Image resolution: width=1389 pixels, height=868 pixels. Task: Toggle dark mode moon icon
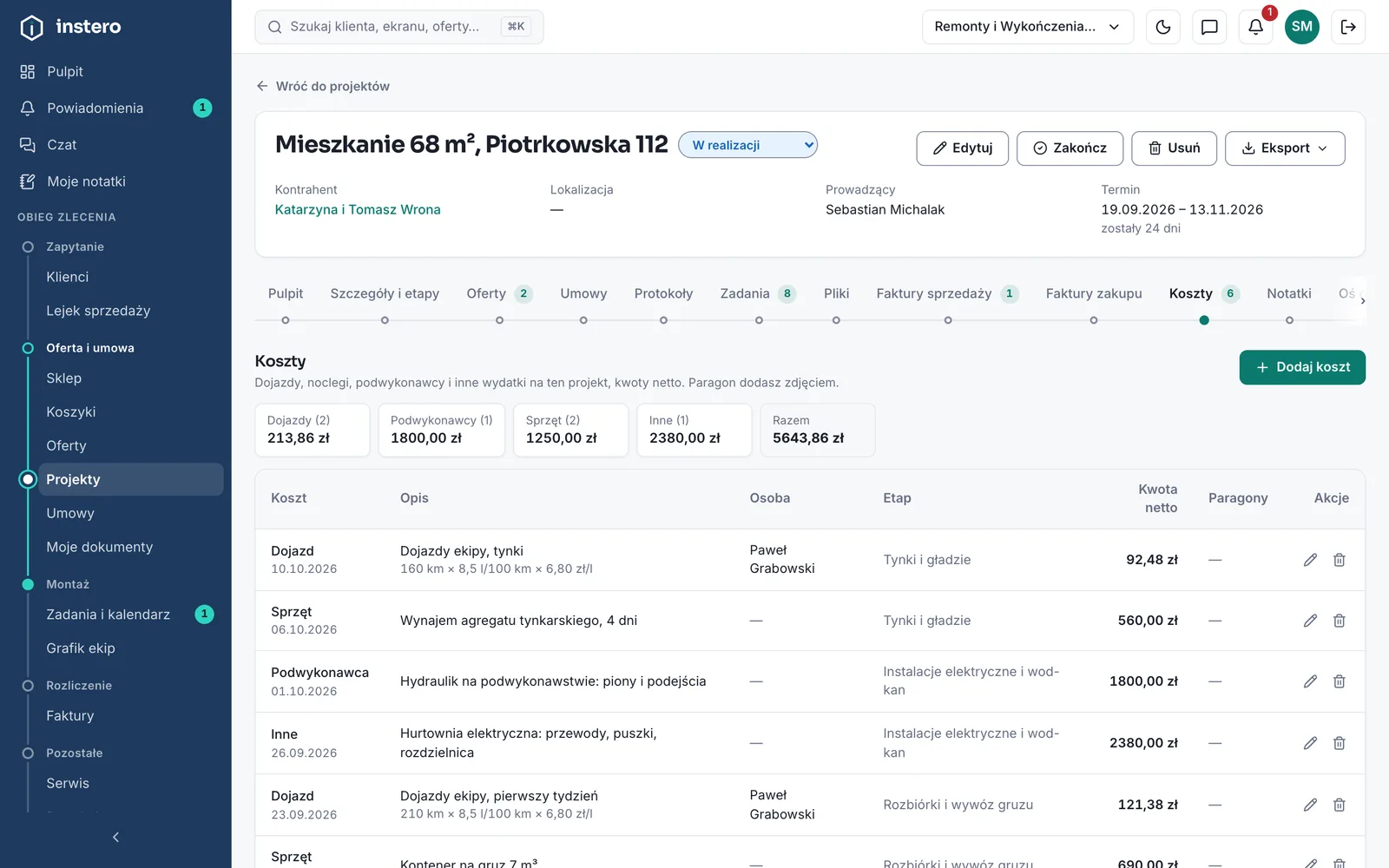(x=1163, y=27)
